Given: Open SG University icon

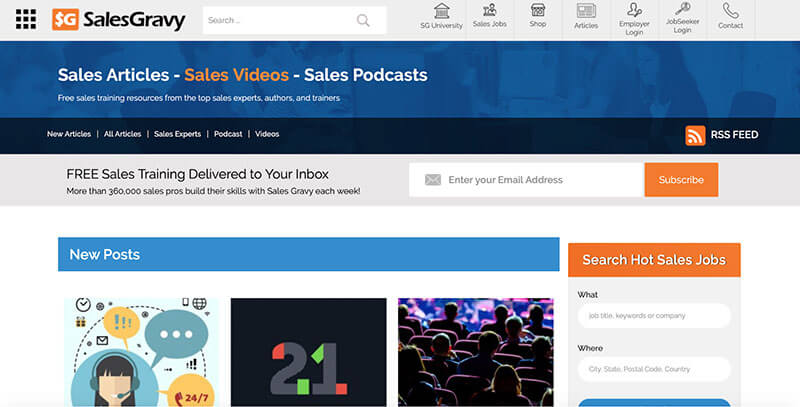Looking at the screenshot, I should click(x=441, y=11).
